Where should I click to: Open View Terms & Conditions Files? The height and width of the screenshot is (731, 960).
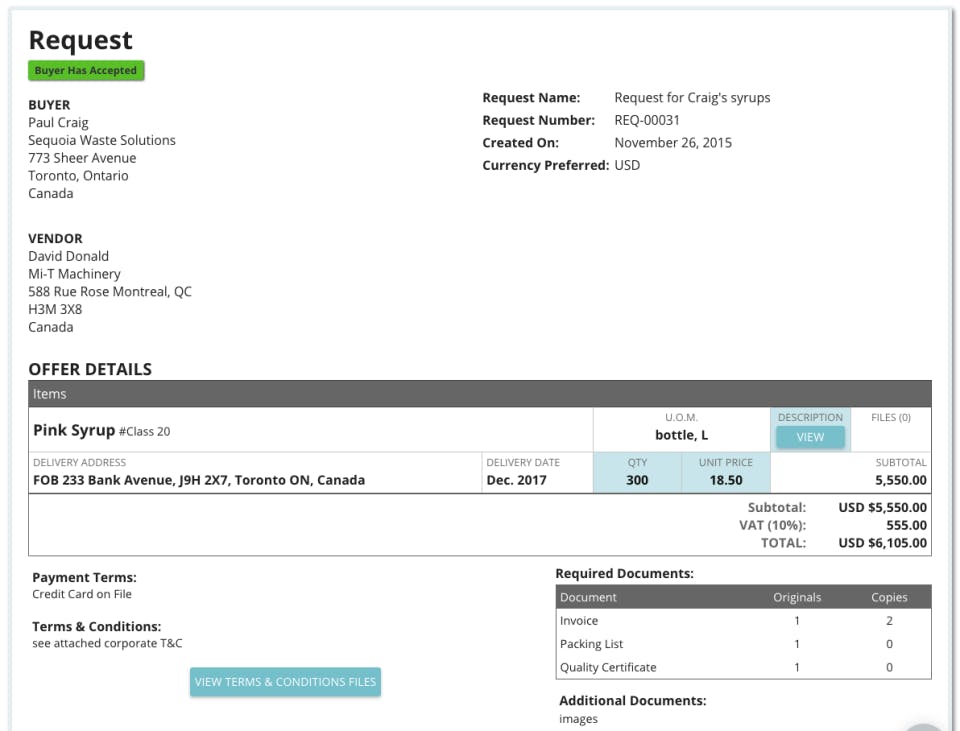point(285,682)
